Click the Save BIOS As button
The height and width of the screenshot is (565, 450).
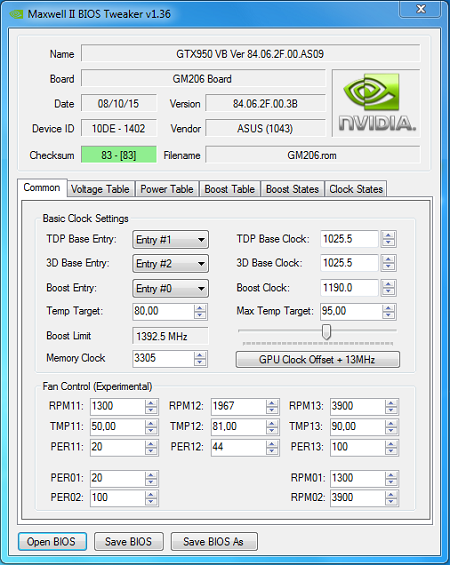[214, 542]
